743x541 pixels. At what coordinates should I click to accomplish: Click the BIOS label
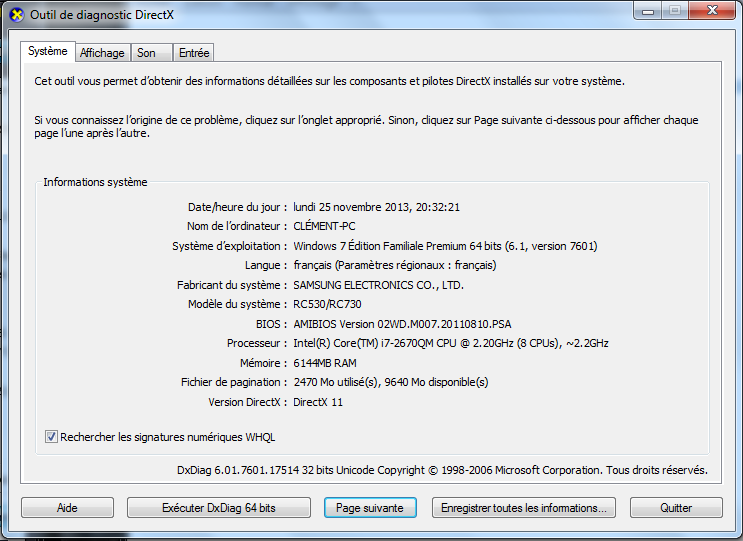[271, 324]
